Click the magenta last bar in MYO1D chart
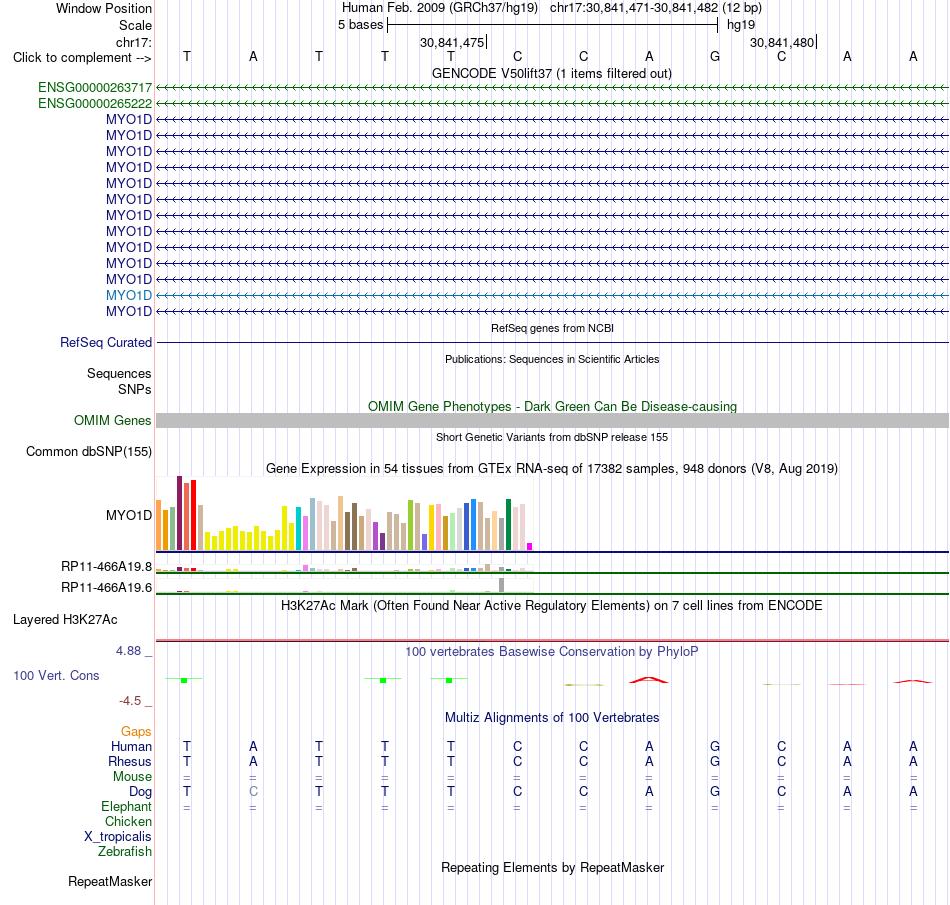This screenshot has width=950, height=905. pyautogui.click(x=530, y=546)
